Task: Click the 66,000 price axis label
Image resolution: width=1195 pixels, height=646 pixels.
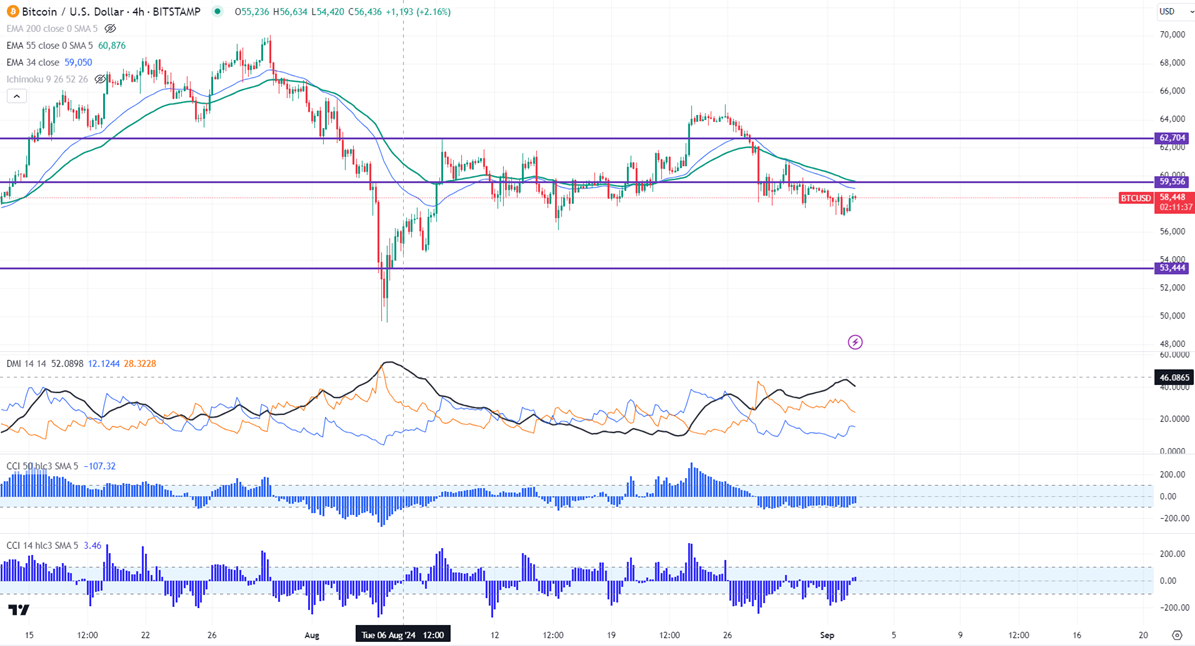Action: (x=1172, y=91)
